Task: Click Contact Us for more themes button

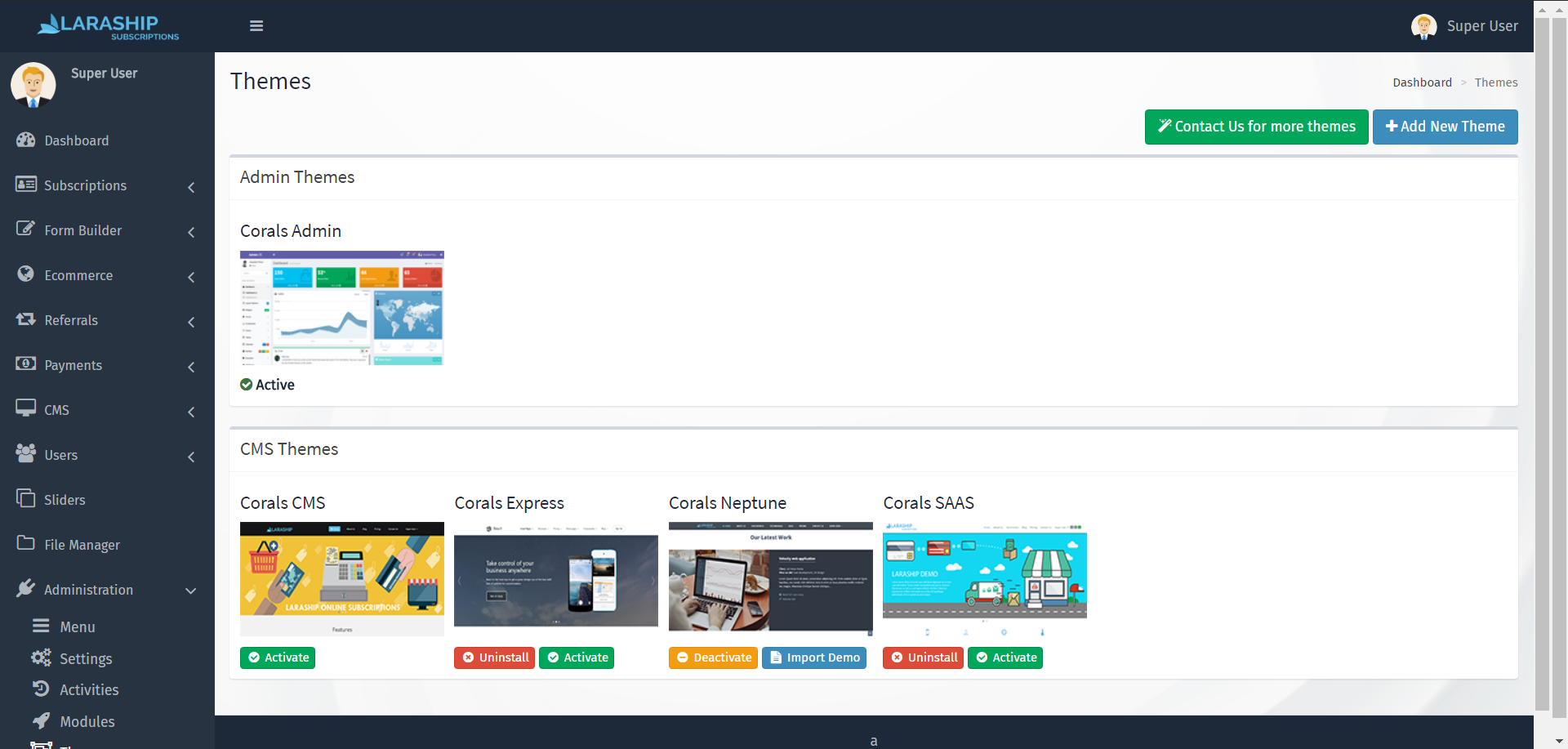Action: pos(1256,127)
